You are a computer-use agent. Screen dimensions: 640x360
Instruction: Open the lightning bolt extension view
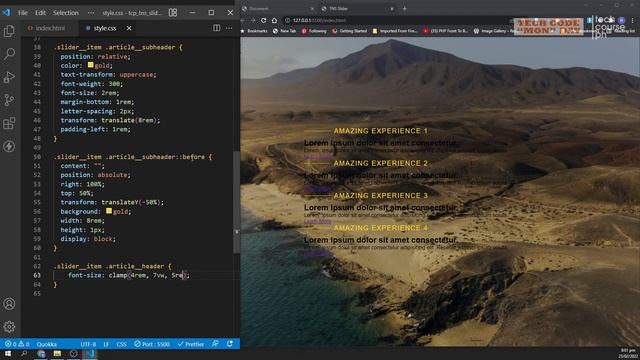click(9, 146)
